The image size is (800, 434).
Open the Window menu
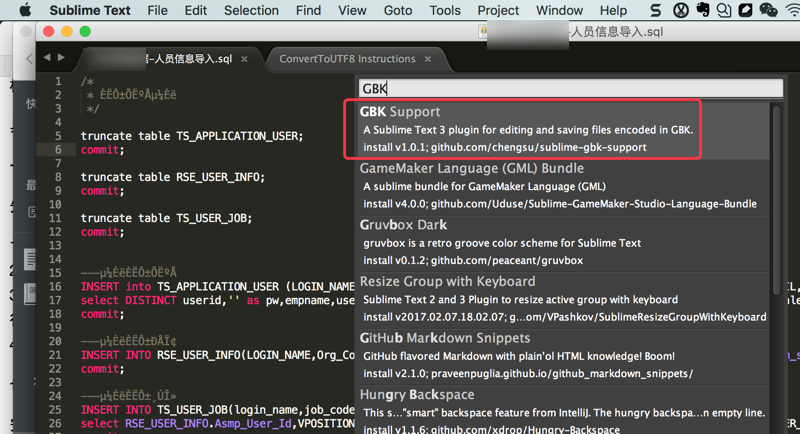pos(559,10)
